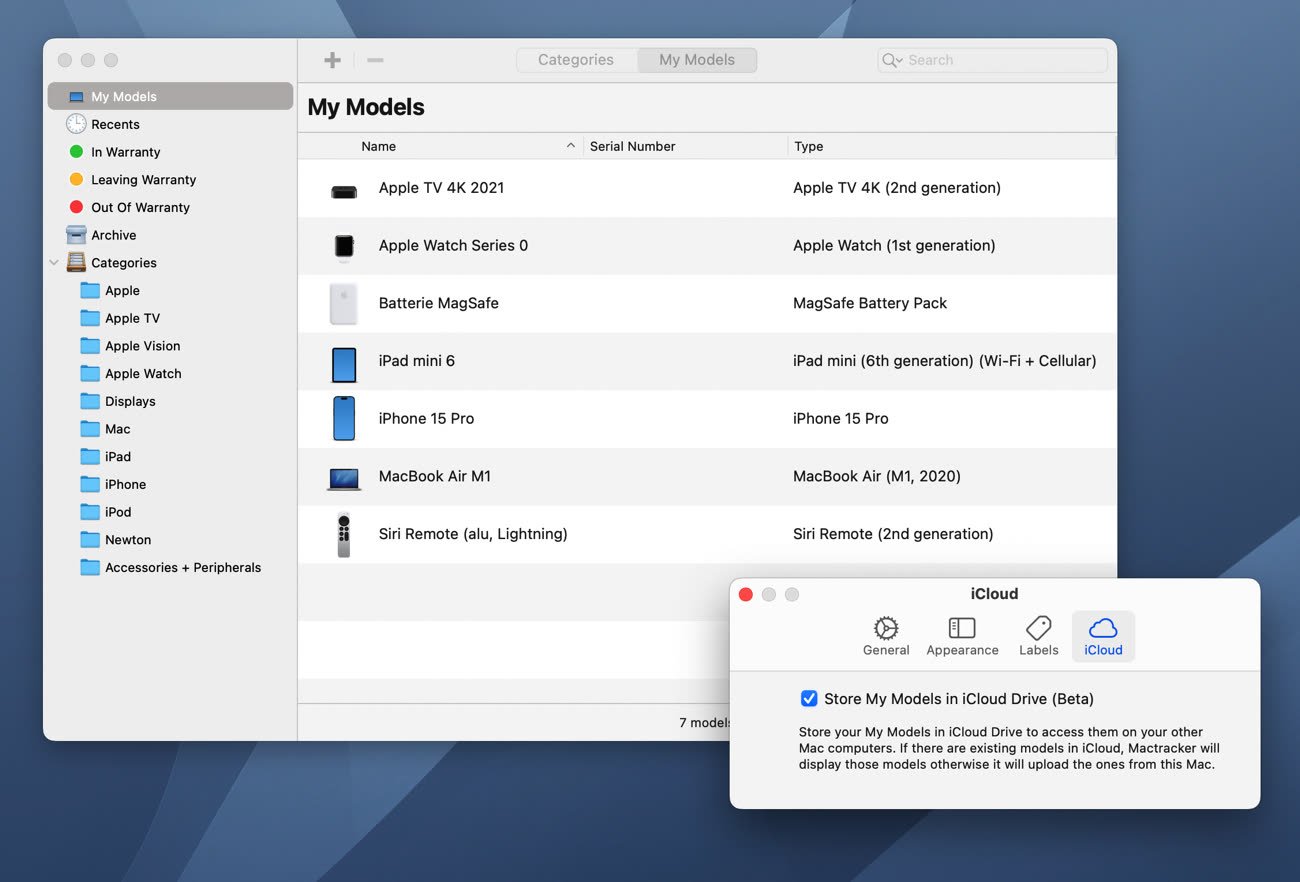Open the Archive box icon

point(76,235)
